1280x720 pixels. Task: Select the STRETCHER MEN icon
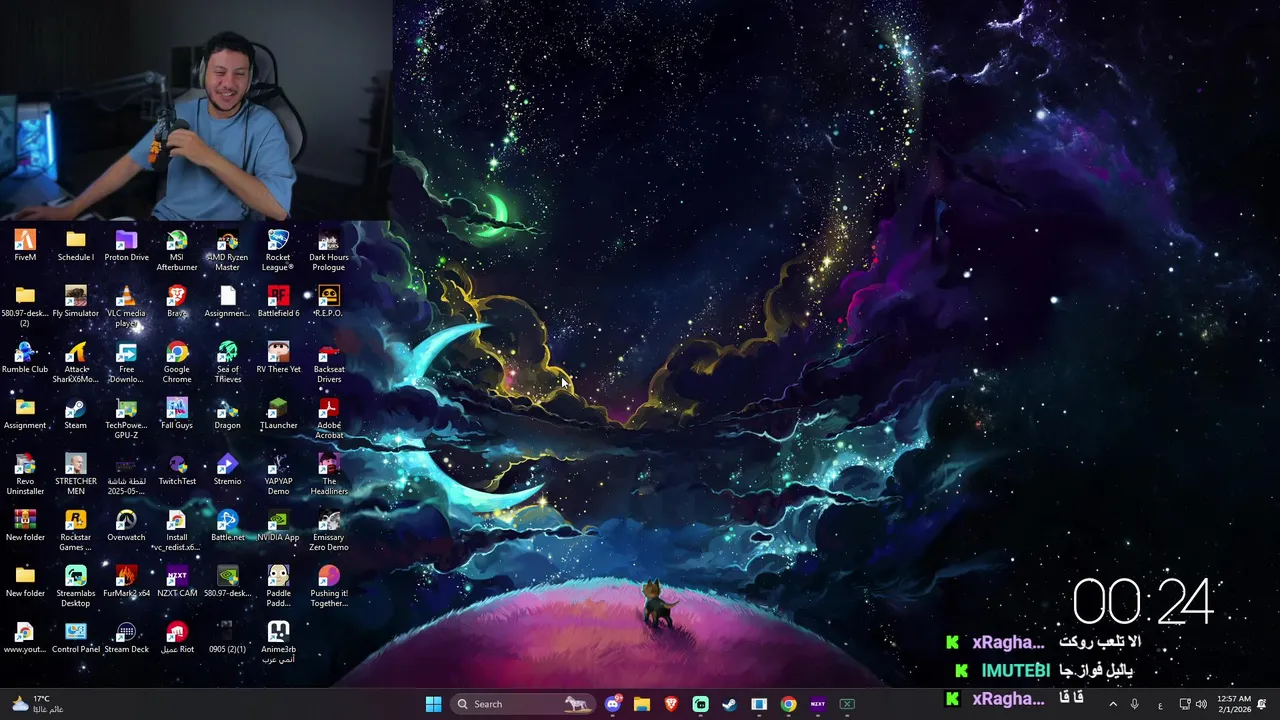point(76,474)
